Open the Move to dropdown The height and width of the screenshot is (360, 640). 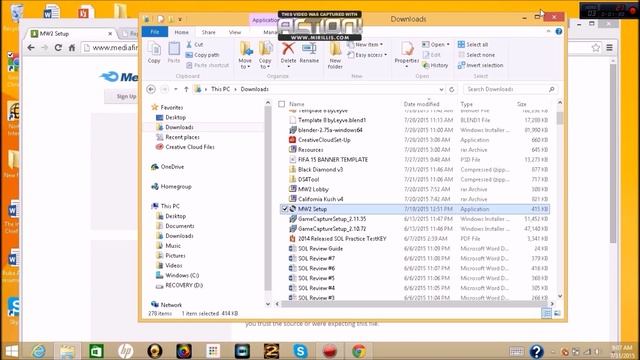245,64
